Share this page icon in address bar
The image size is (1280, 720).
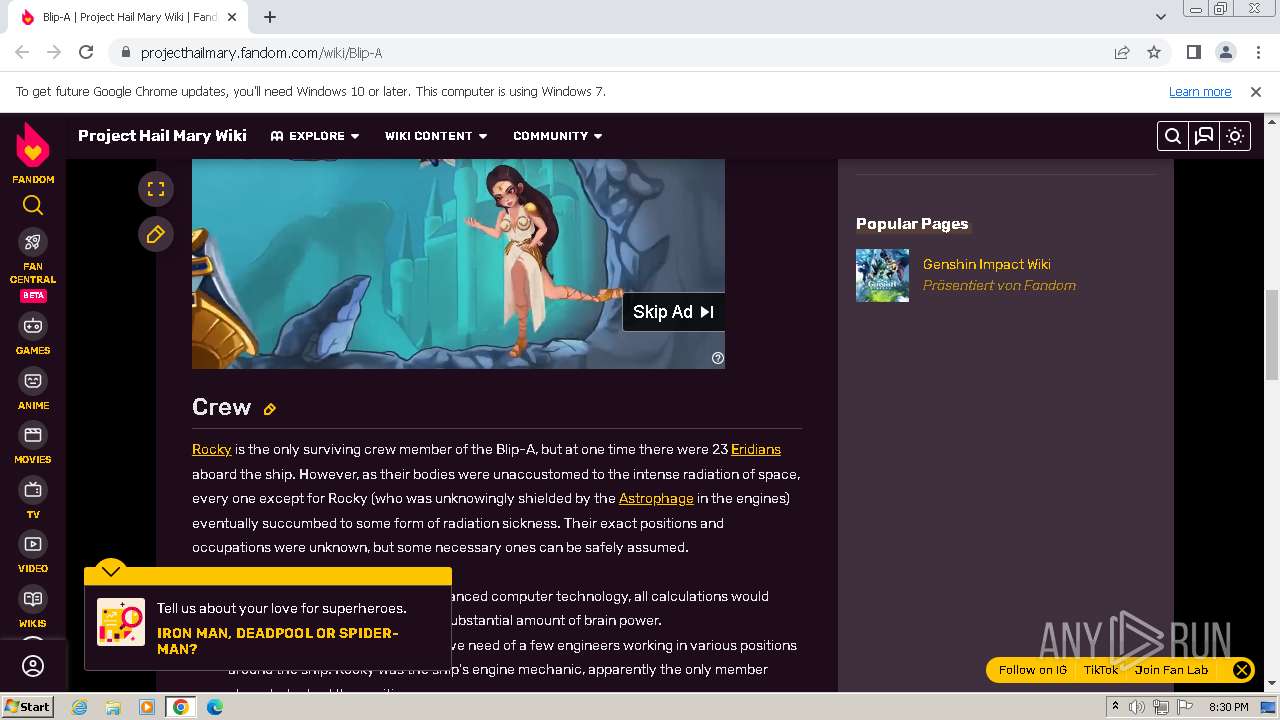point(1122,52)
